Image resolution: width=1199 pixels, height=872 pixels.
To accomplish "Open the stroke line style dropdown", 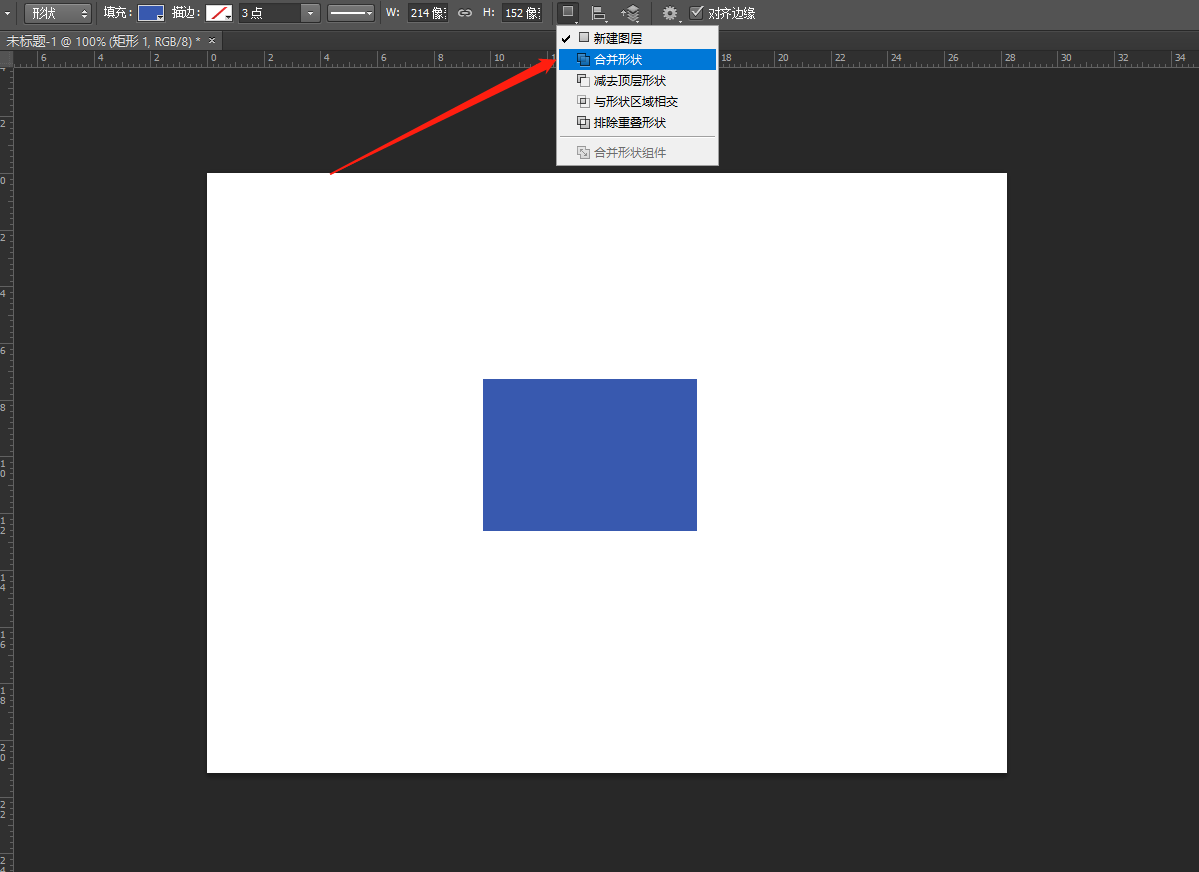I will (x=350, y=13).
